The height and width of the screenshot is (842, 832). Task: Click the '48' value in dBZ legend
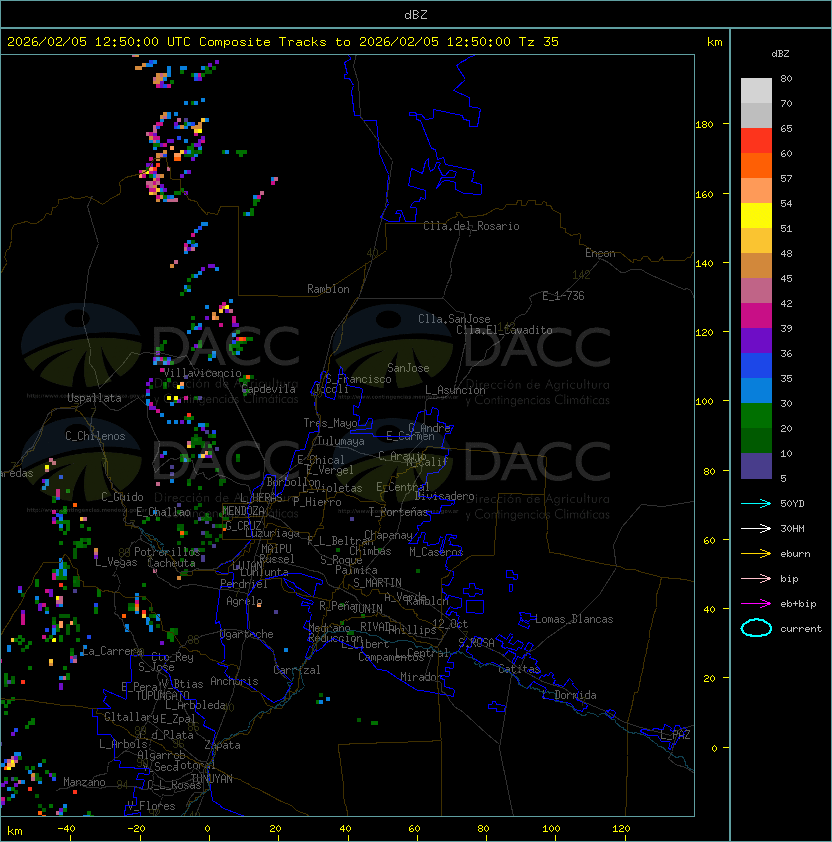tap(786, 253)
